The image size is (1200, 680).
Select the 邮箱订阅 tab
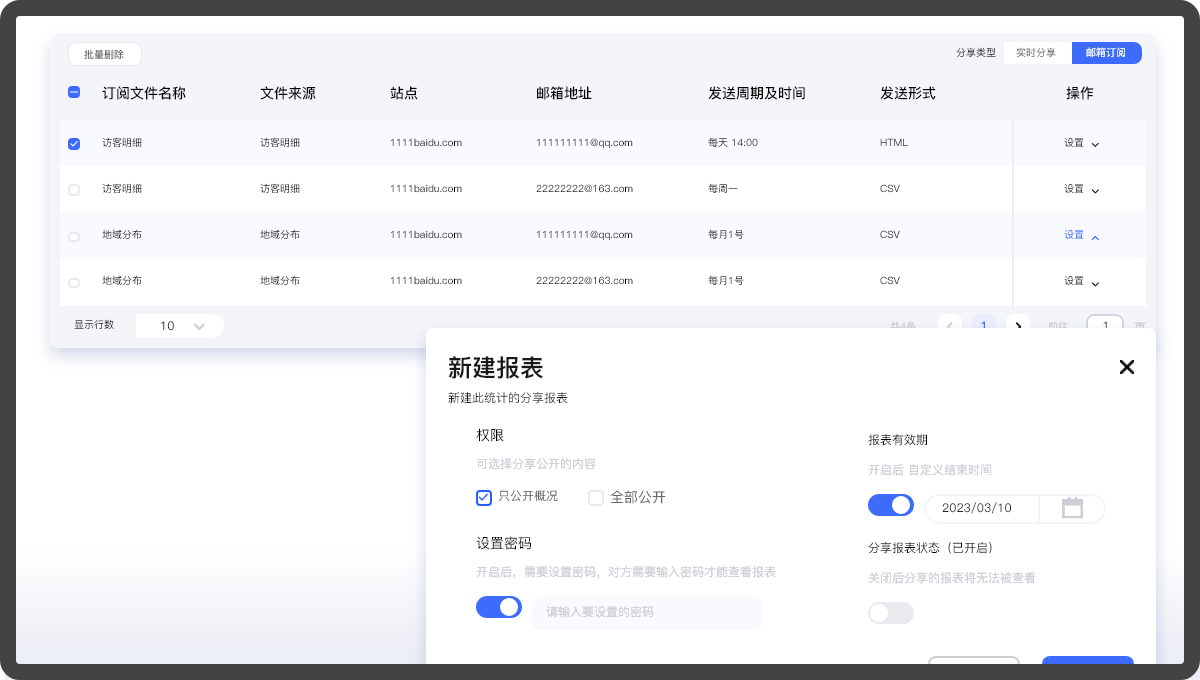pyautogui.click(x=1106, y=53)
